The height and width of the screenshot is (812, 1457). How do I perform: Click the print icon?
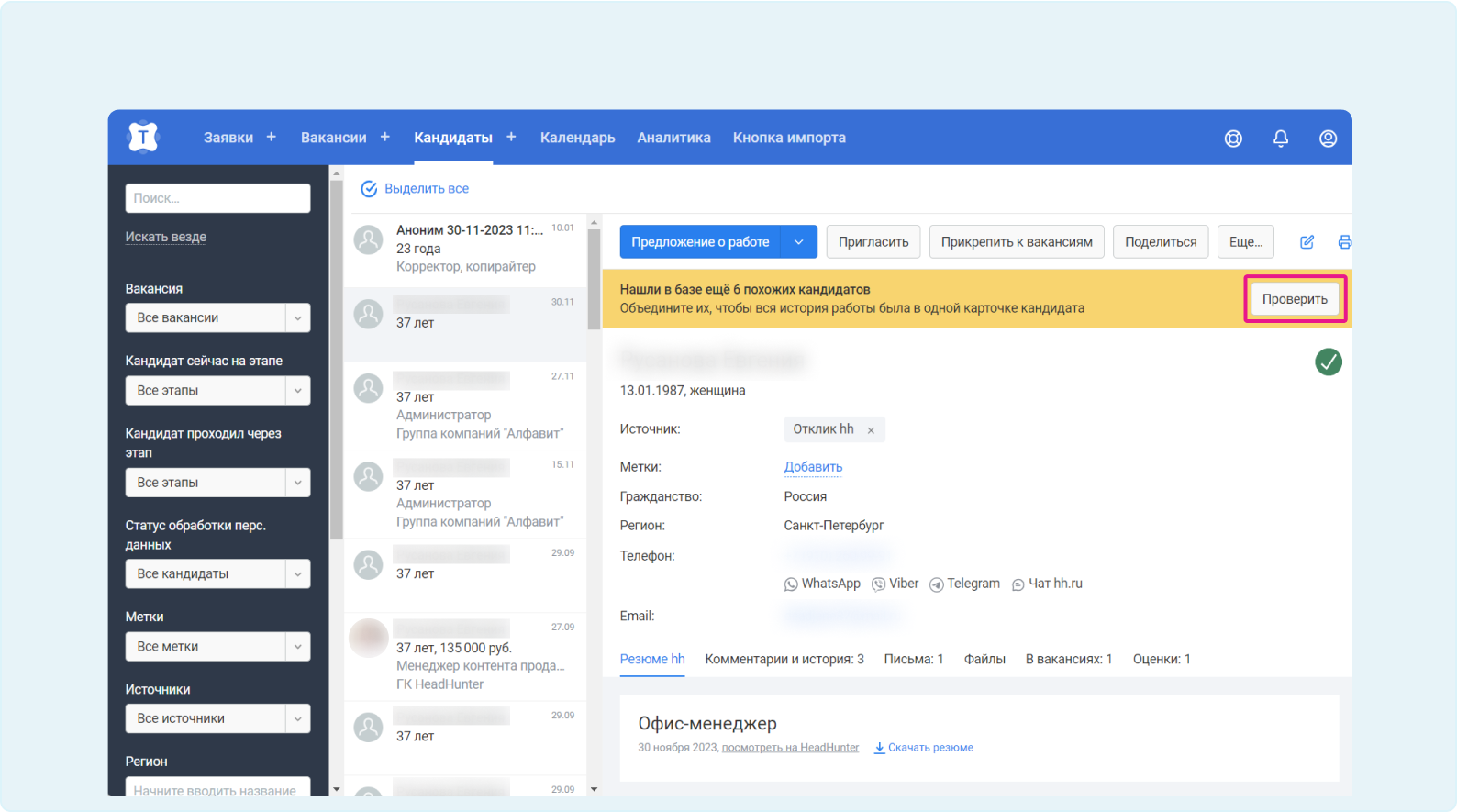(x=1344, y=242)
